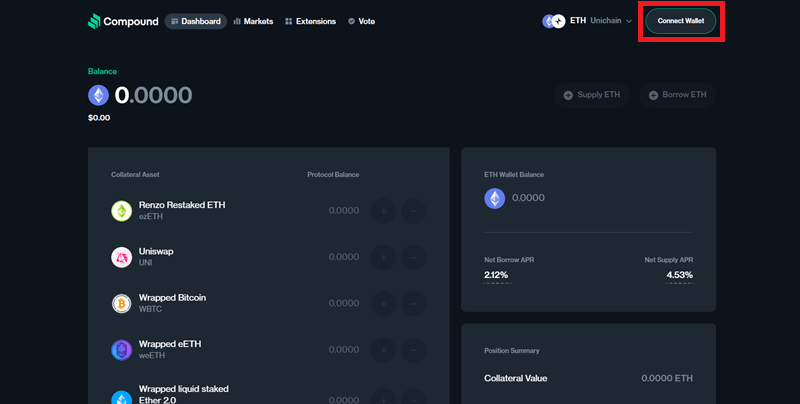800x404 pixels.
Task: Click the 0.0000 ETH collateral value
Action: coord(667,378)
